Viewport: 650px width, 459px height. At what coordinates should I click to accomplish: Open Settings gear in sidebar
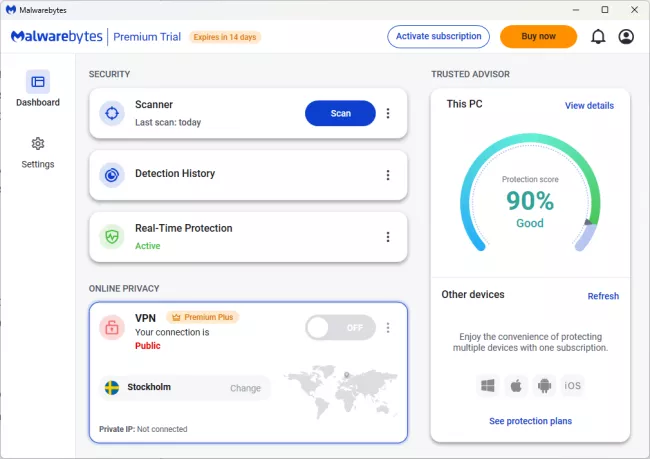(x=38, y=144)
